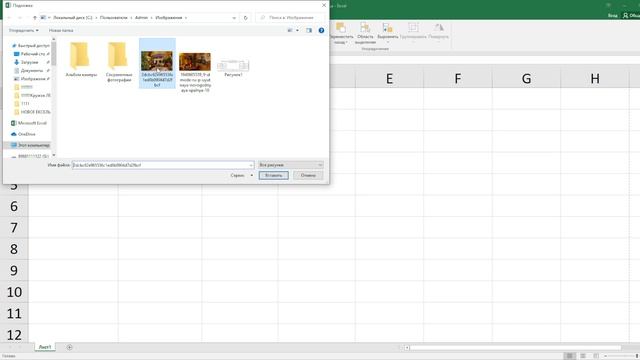
Task: Open Документы in navigation pane
Action: coord(31,71)
